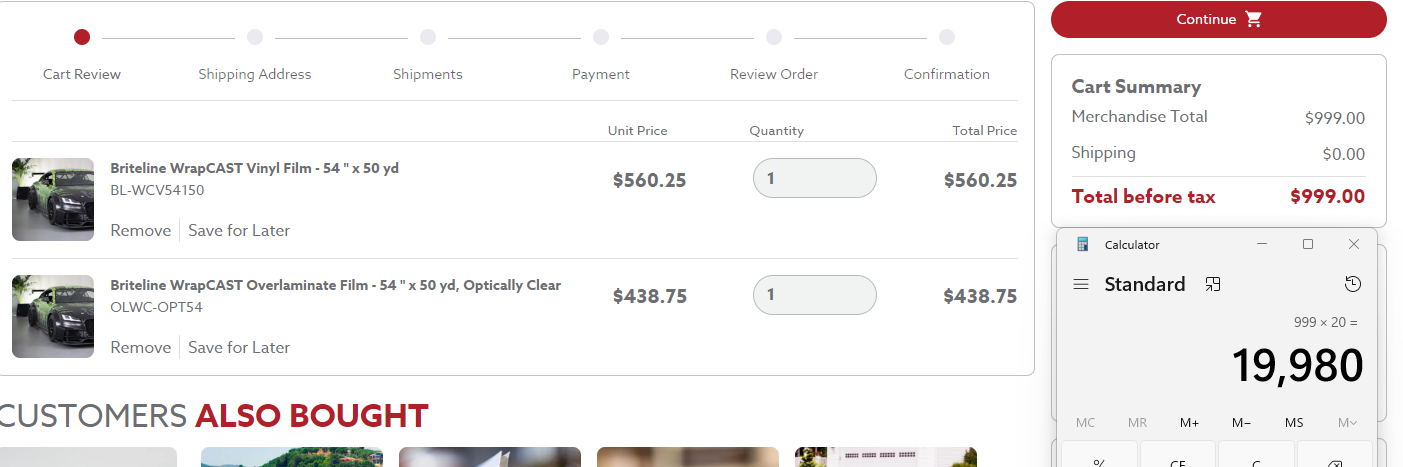Click the Continue button with cart icon
Viewport: 1403px width, 467px height.
[x=1218, y=19]
